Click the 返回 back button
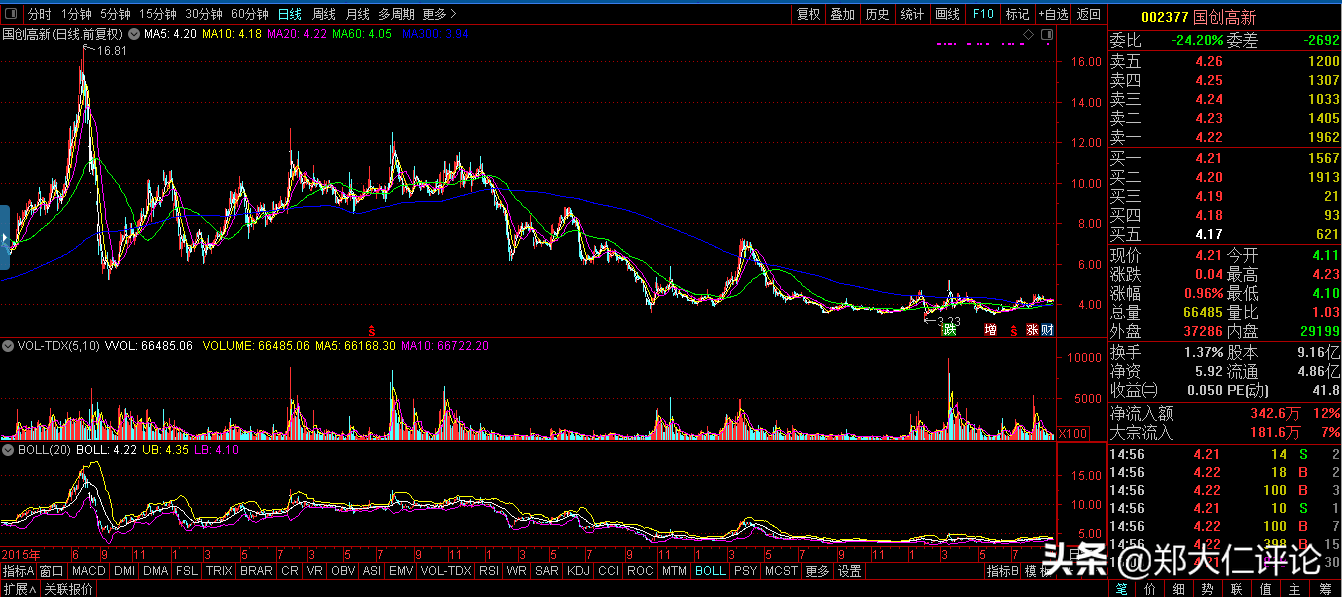 coord(1089,14)
